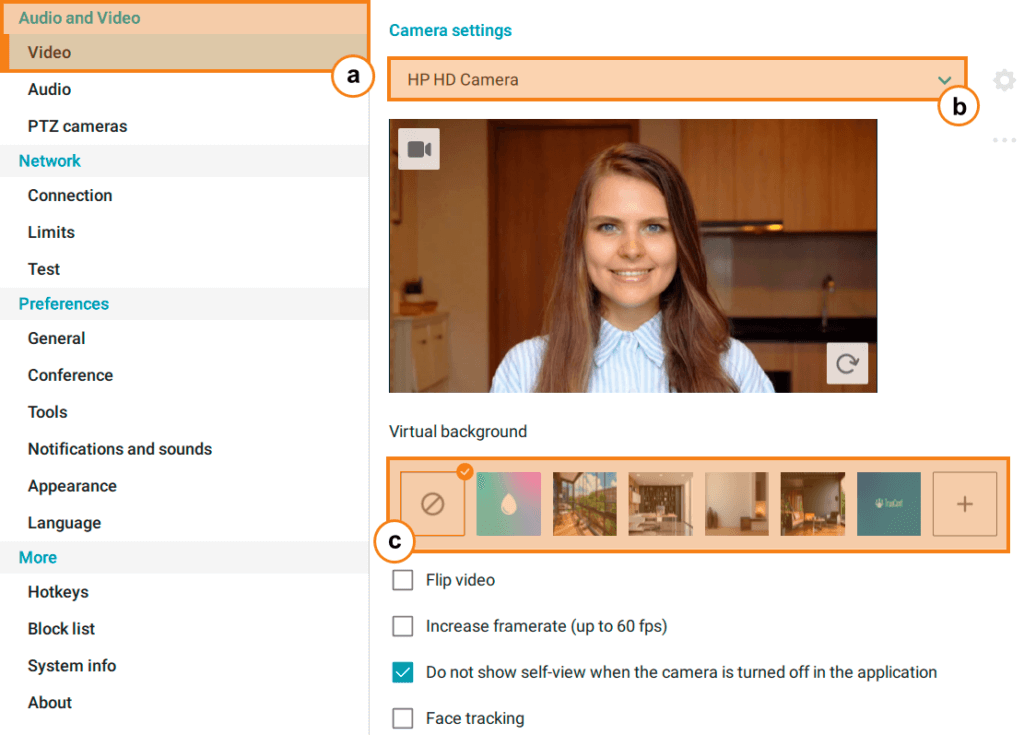Viewport: 1024px width, 735px height.
Task: Enable Increase framerate up to 60 fps
Action: 403,626
